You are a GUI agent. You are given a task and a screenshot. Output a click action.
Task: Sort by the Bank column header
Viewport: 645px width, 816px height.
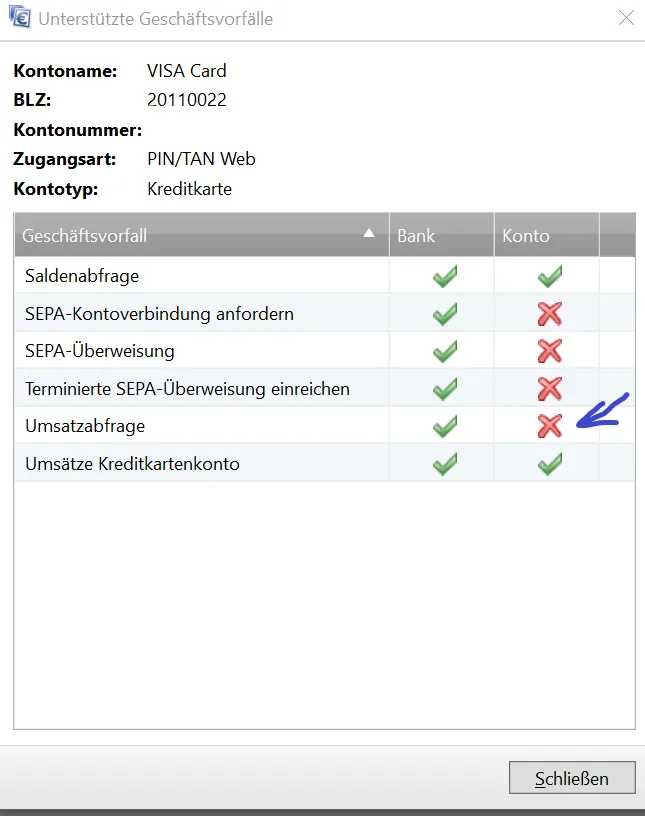[440, 236]
